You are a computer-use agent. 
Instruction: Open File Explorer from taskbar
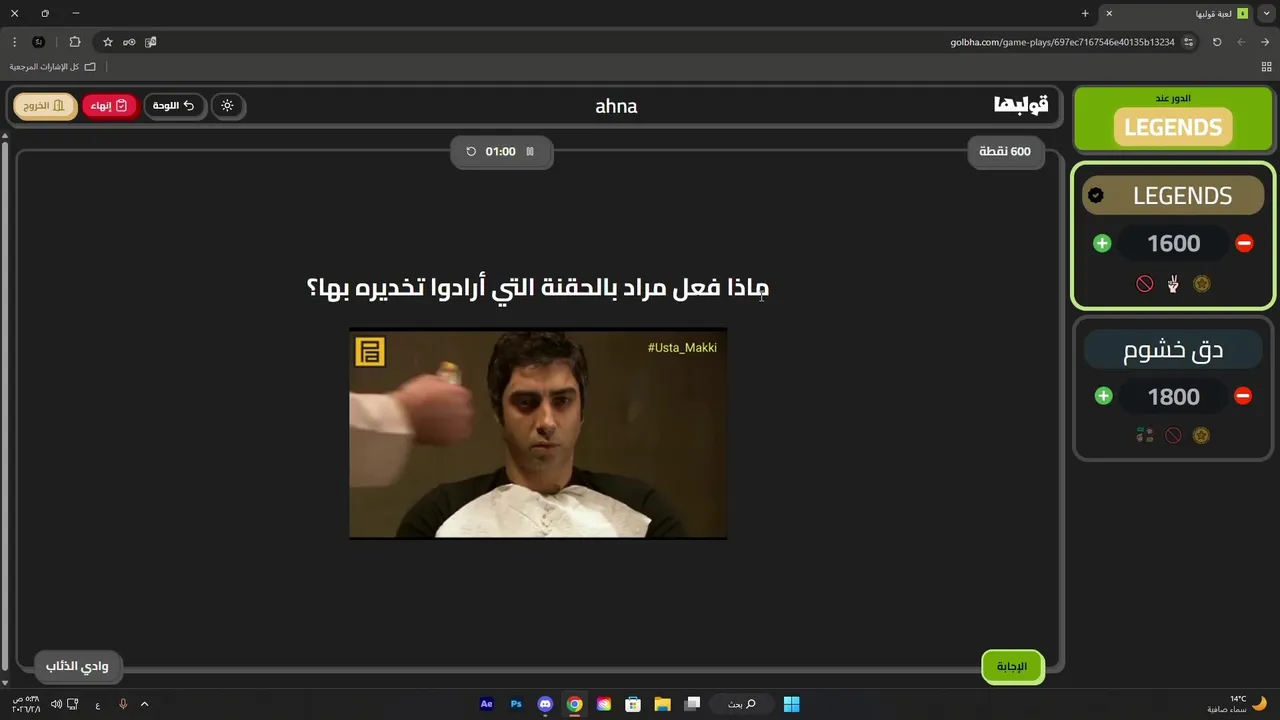(x=662, y=704)
